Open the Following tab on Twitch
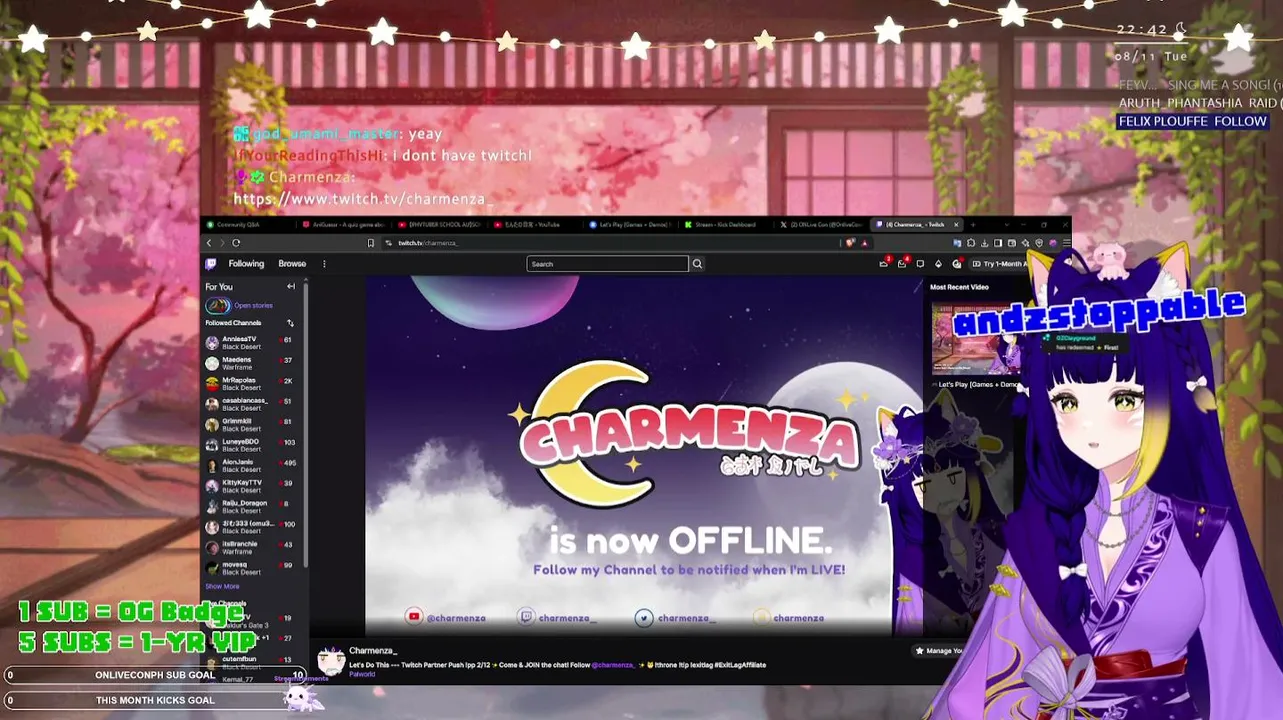 (x=246, y=264)
